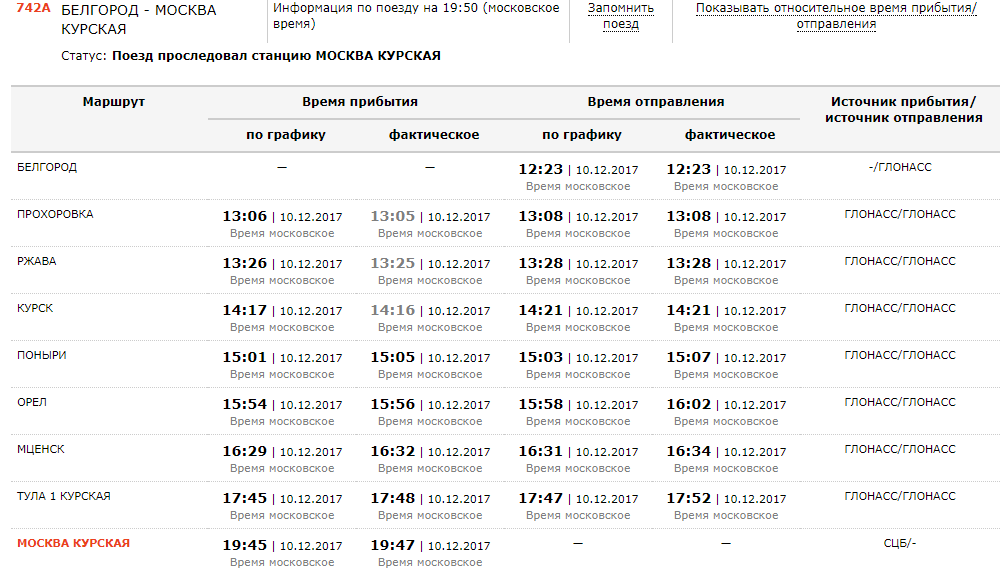Click the scheduled arrival time 17:45 at Тула
The width and height of the screenshot is (1007, 575).
tap(245, 498)
